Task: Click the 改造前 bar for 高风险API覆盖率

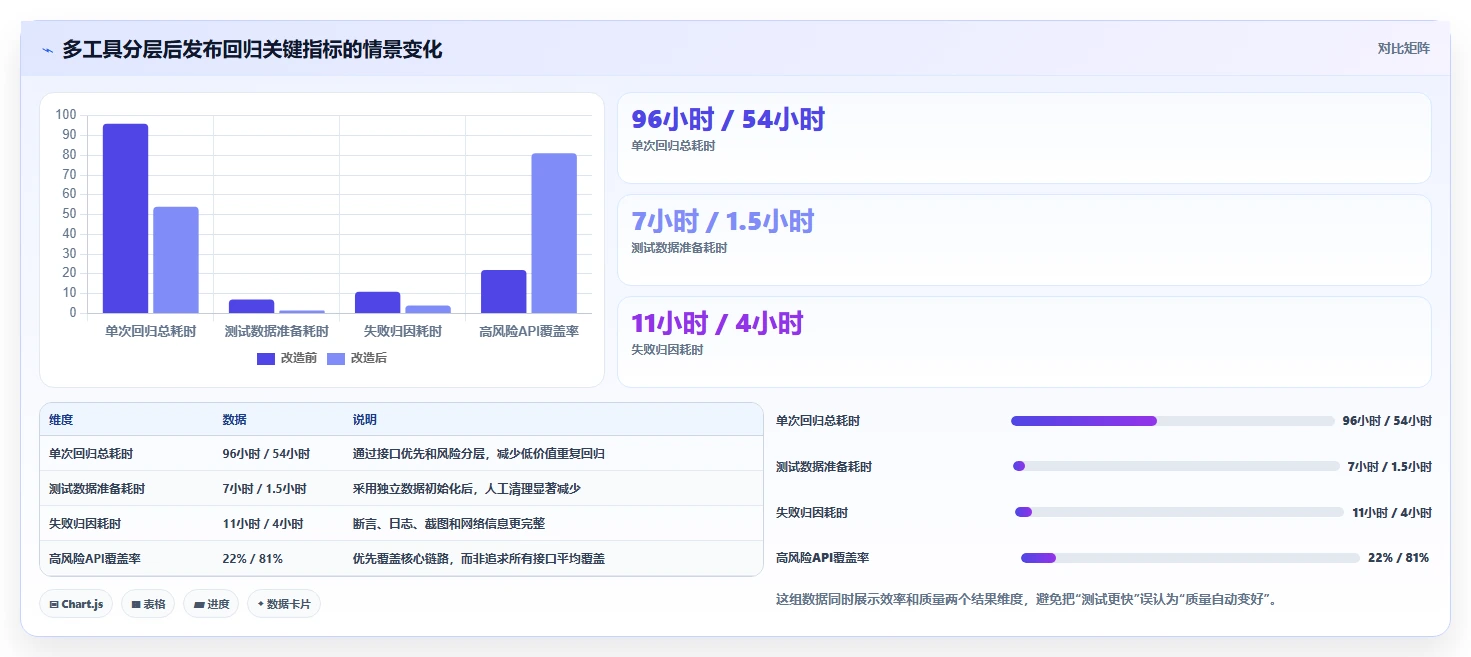Action: pos(504,291)
